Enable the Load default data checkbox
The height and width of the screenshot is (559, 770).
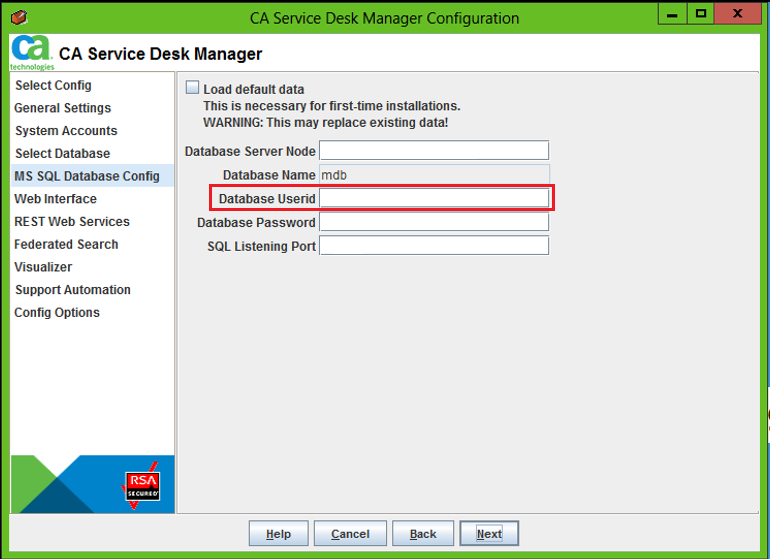pyautogui.click(x=192, y=88)
